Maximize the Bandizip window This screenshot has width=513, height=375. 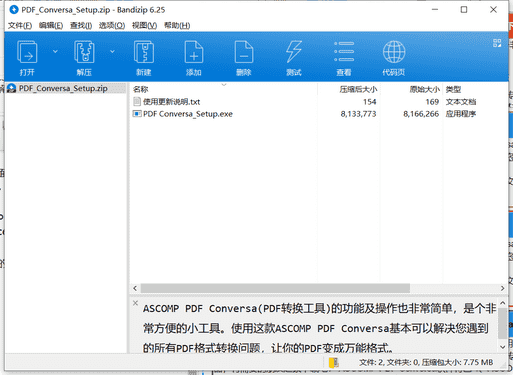(x=464, y=10)
